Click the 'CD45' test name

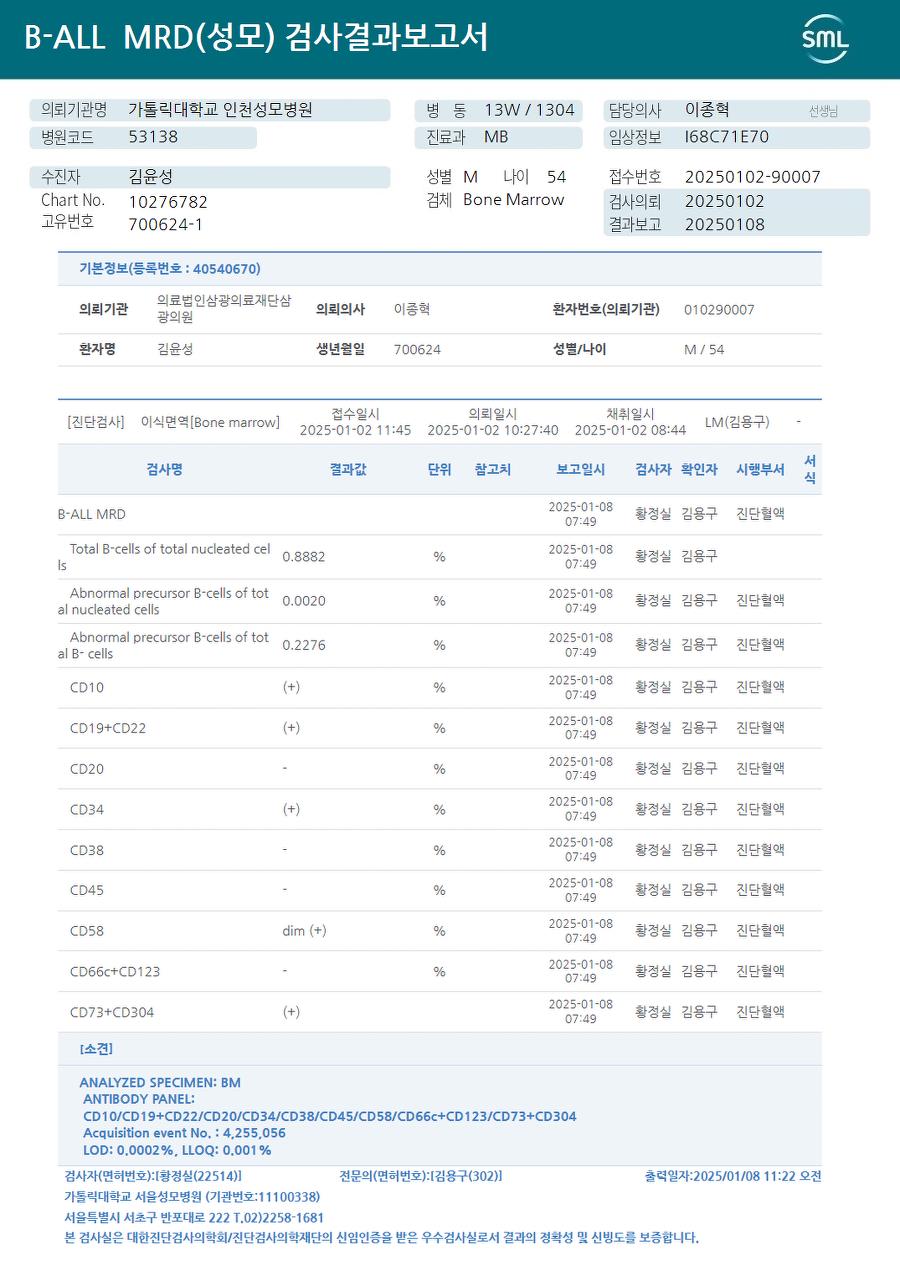87,890
